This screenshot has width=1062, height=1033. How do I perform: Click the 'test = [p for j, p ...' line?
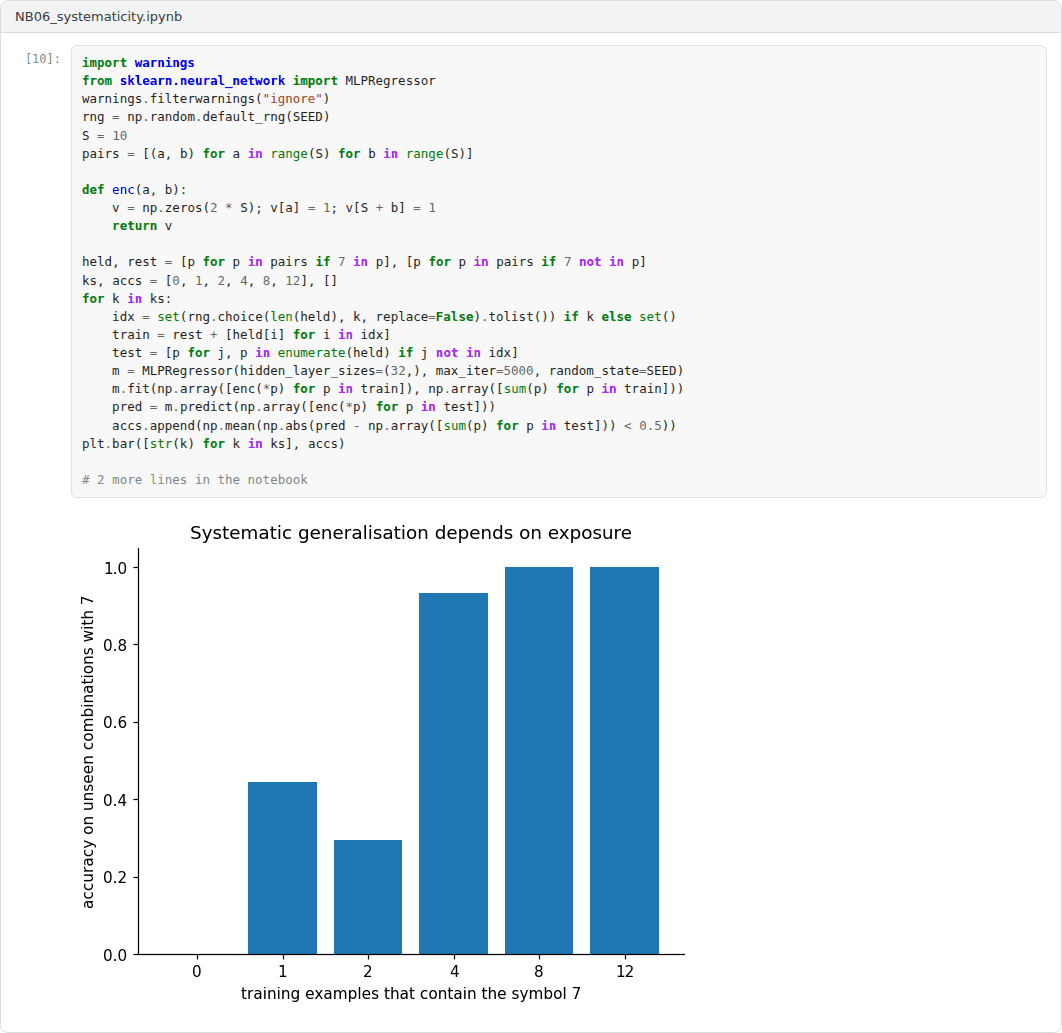[315, 352]
